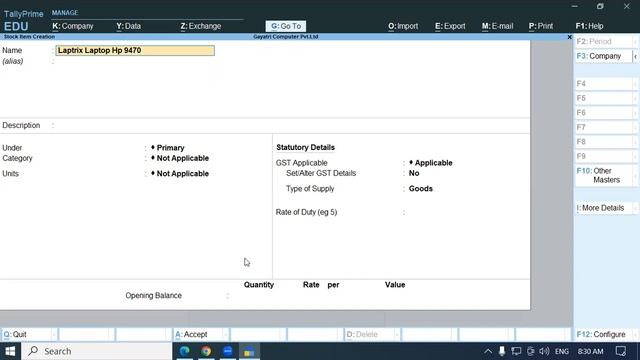This screenshot has width=640, height=360.
Task: Open the clock showing 8:30 AM
Action: pos(591,351)
